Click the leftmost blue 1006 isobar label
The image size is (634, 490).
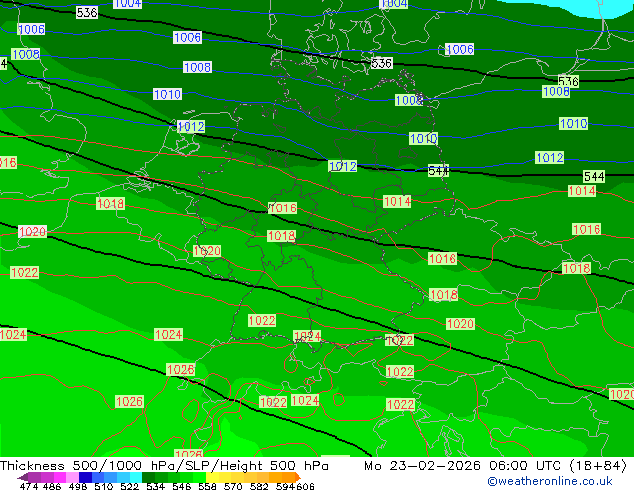tap(32, 29)
